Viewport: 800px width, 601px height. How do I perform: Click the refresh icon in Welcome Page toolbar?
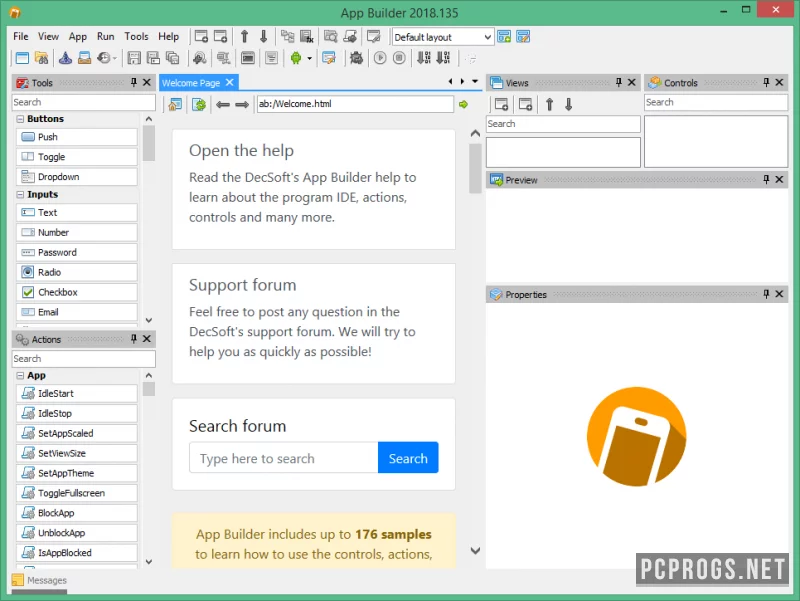[x=198, y=105]
